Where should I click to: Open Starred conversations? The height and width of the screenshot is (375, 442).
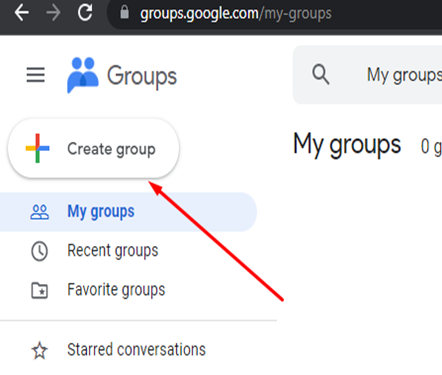(x=137, y=350)
